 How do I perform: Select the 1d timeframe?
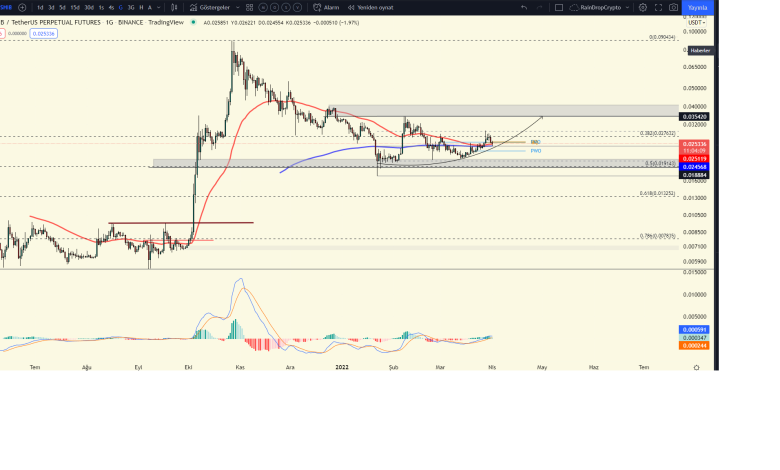click(40, 7)
